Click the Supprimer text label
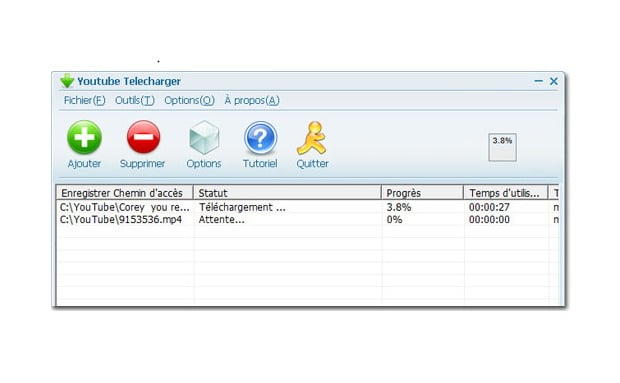This screenshot has width=620, height=383. click(142, 164)
